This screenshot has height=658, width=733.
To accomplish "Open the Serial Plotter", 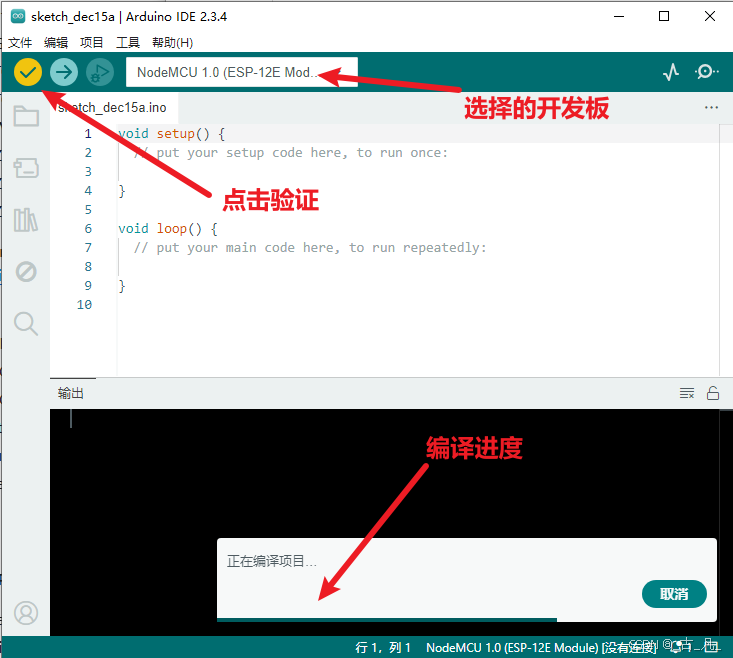I will click(x=671, y=72).
